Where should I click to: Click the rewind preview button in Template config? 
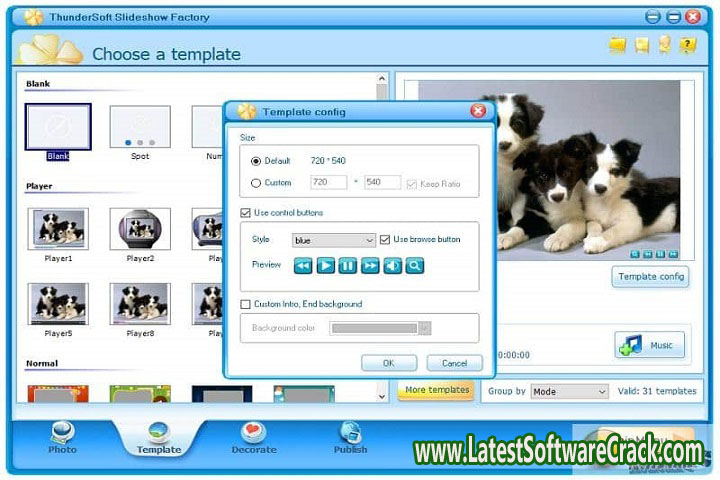[x=303, y=265]
